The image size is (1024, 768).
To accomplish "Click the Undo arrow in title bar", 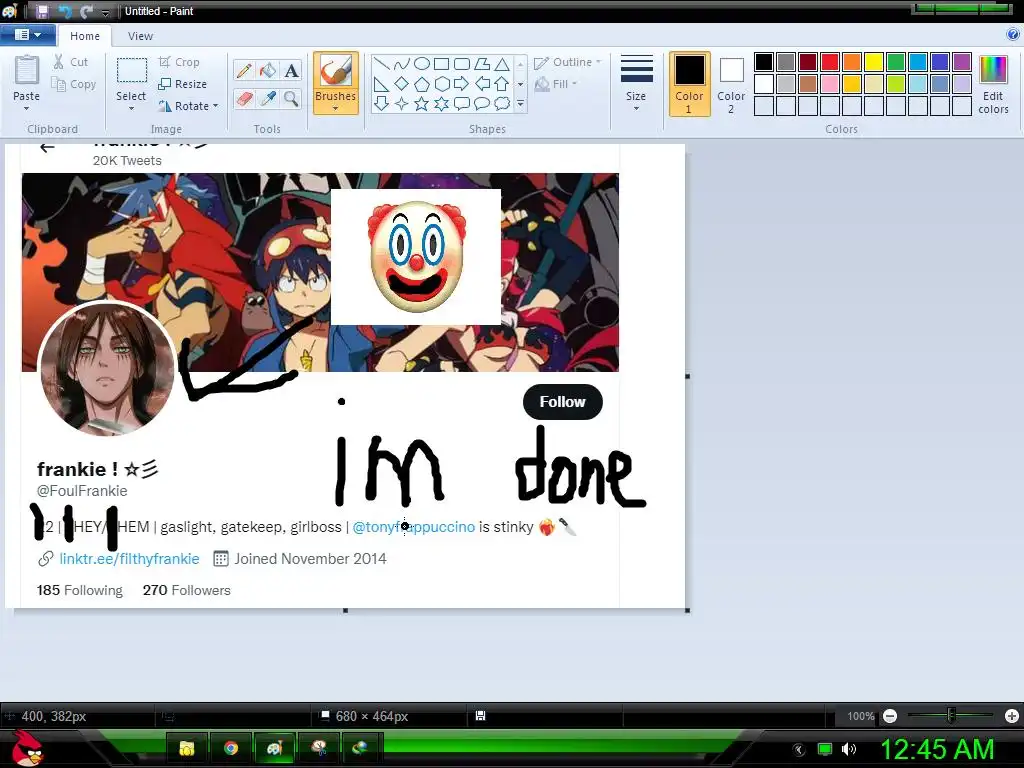I will [x=65, y=11].
